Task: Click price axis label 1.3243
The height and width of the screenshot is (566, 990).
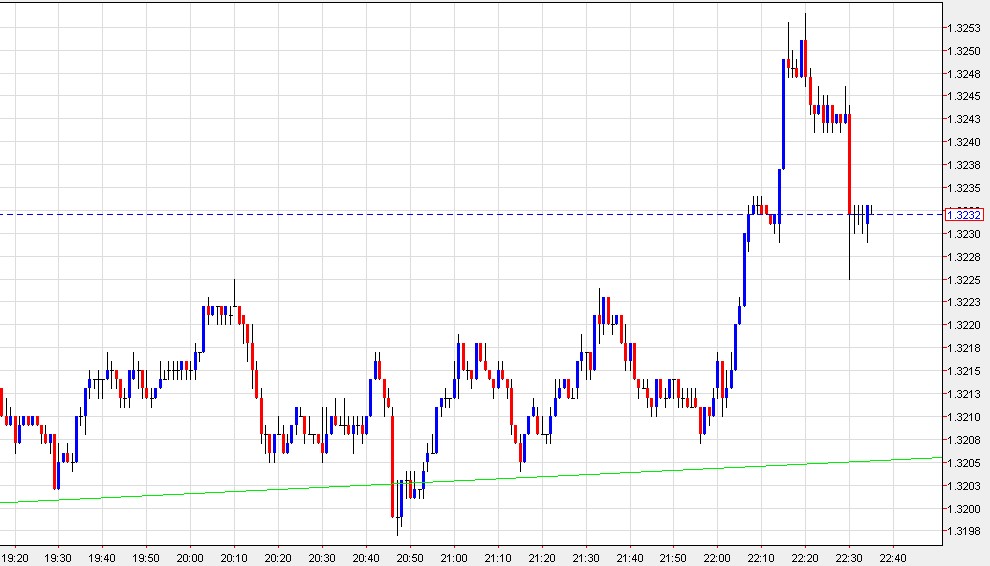Action: click(964, 119)
